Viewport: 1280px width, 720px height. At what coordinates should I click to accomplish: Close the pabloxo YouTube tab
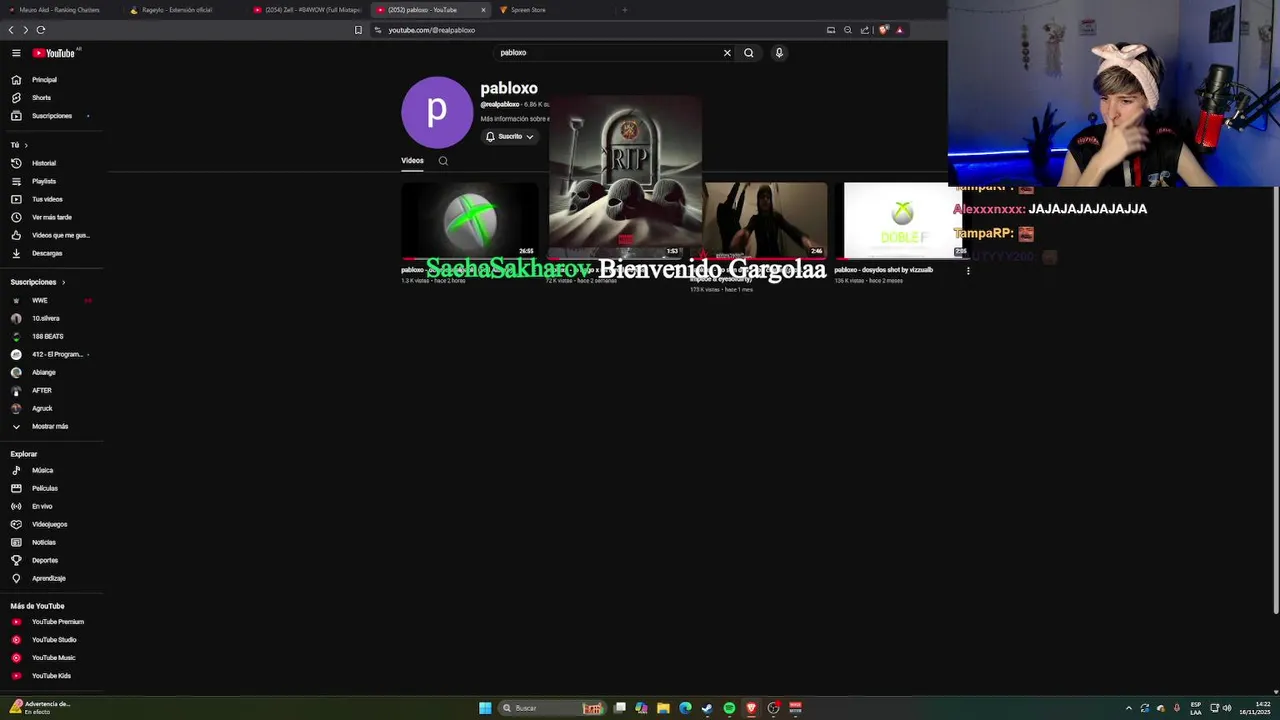pos(483,10)
